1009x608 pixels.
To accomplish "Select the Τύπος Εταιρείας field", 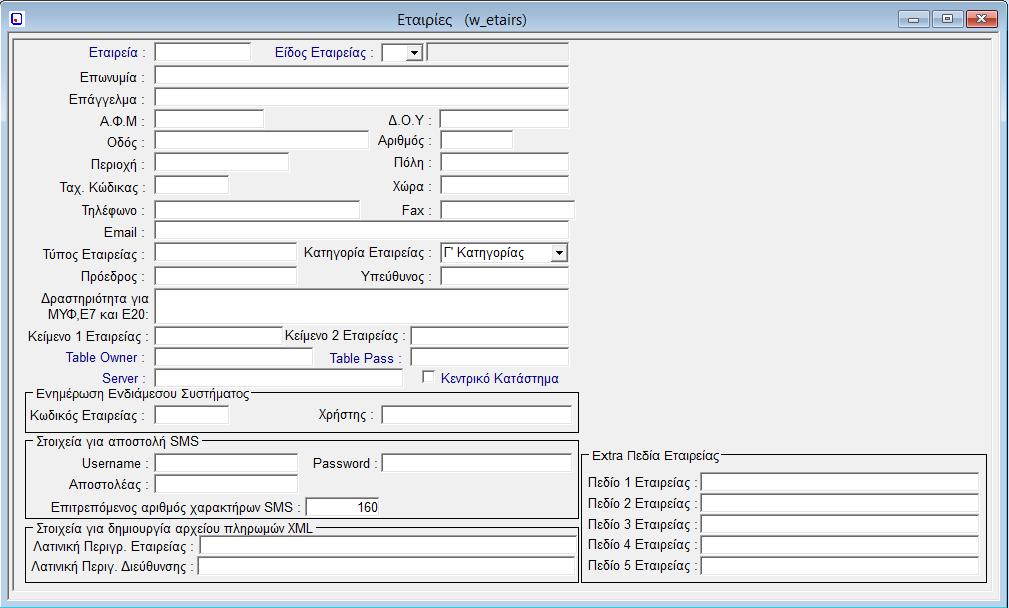I will click(226, 253).
